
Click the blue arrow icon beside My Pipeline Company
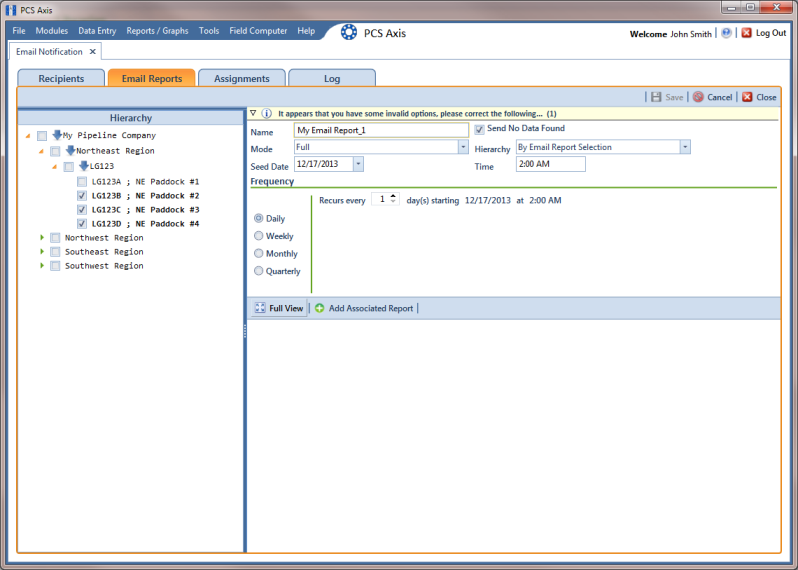[57, 135]
